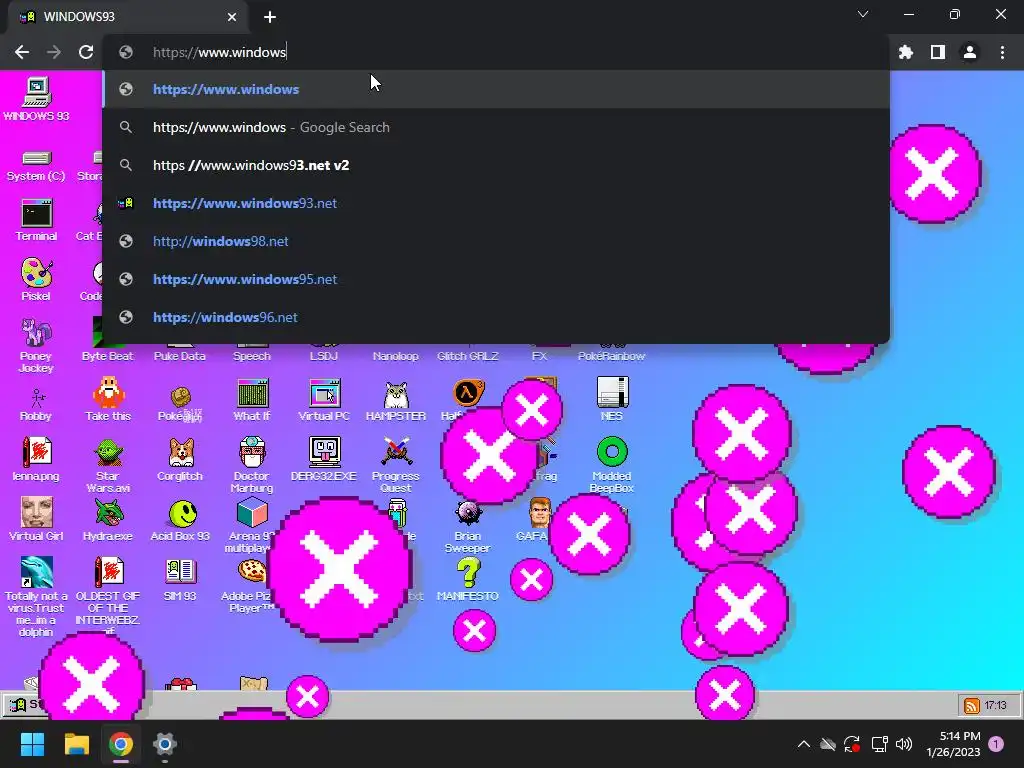The height and width of the screenshot is (768, 1024).
Task: Toggle the Chrome side panel button
Action: coord(938,52)
